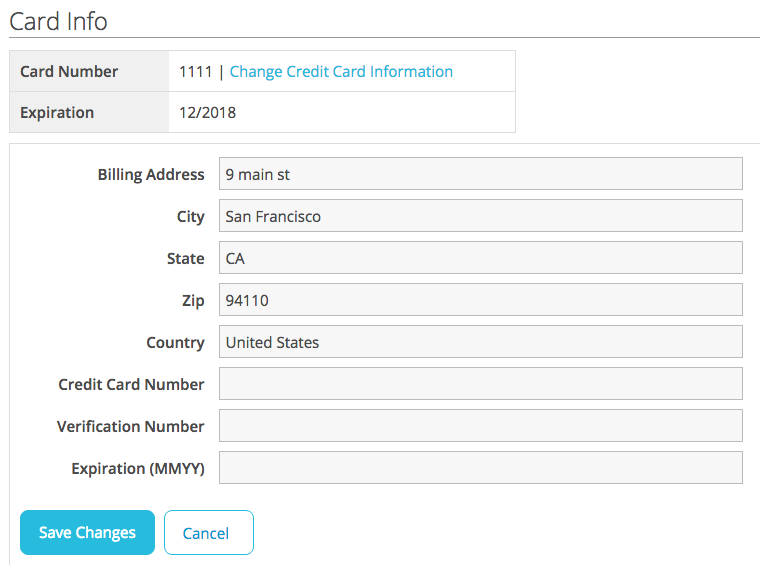Click the State input showing CA
The image size is (760, 565).
480,258
